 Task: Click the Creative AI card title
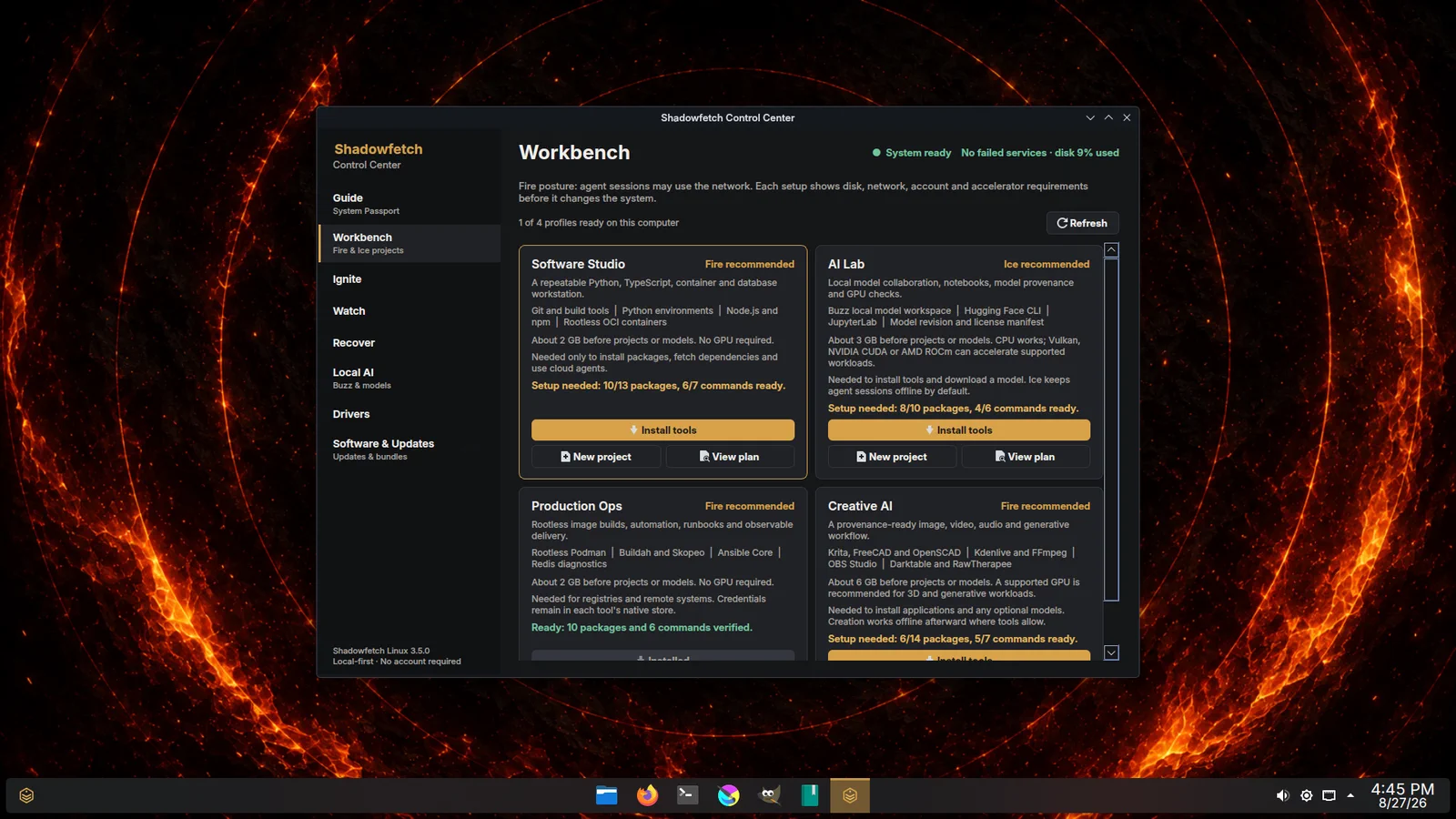(860, 506)
